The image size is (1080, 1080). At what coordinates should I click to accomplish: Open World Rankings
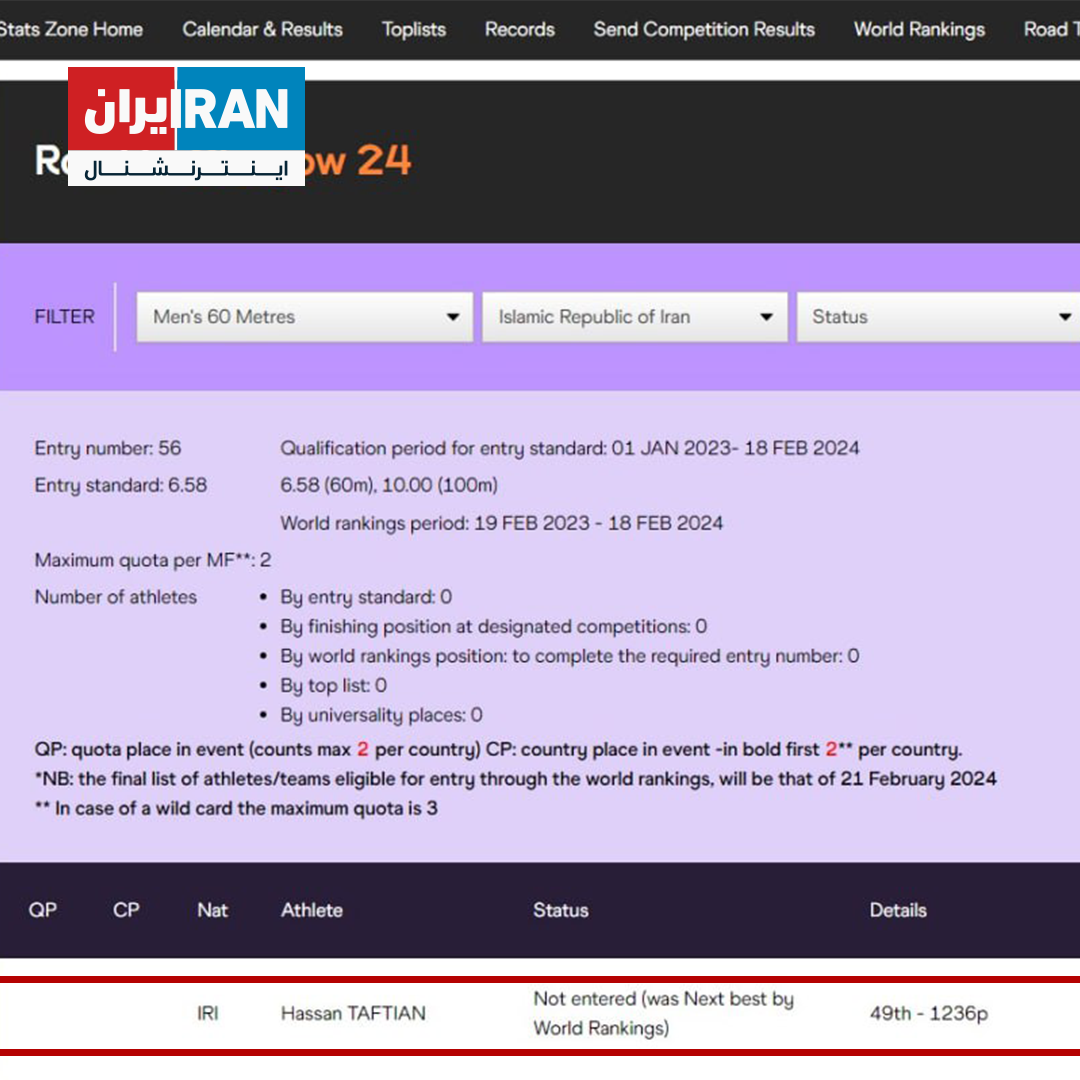tap(918, 29)
